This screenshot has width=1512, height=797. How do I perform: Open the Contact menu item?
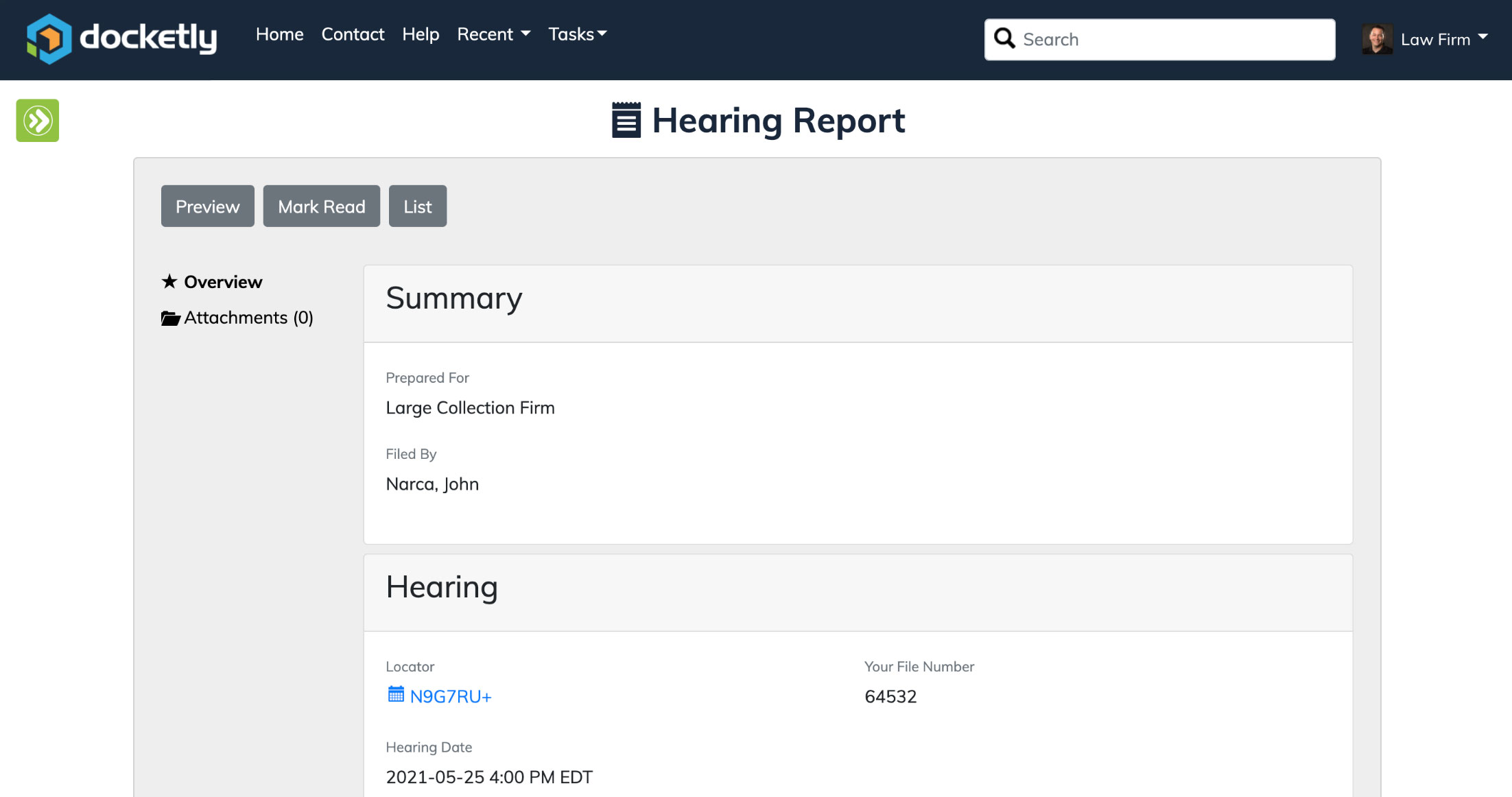click(353, 34)
